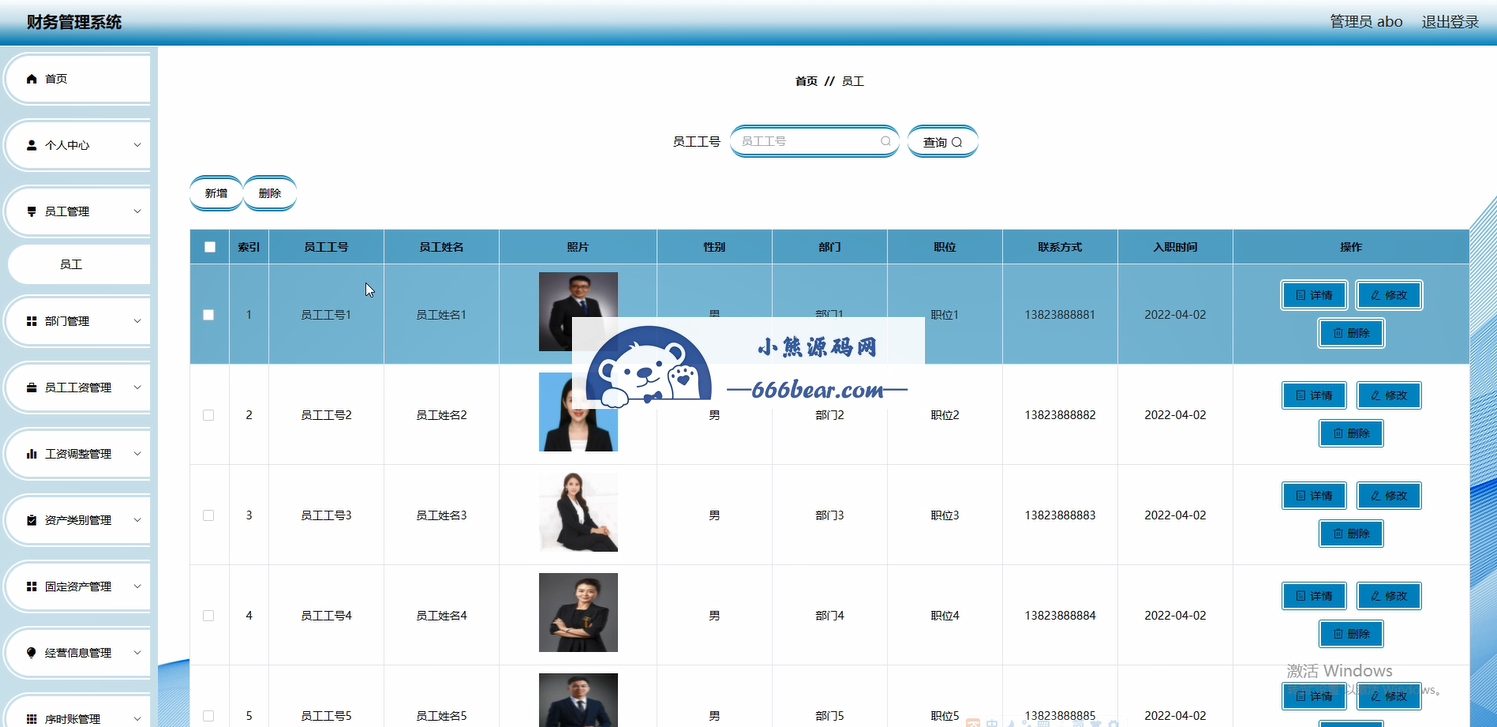Image resolution: width=1497 pixels, height=727 pixels.
Task: Click 首页 in the breadcrumb
Action: coord(806,81)
